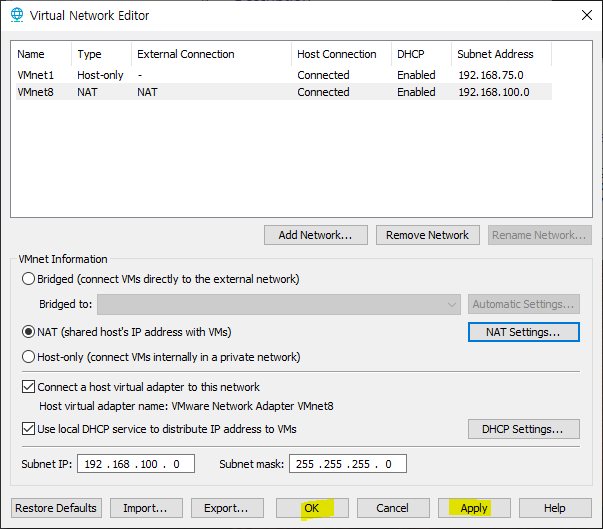
Task: Click the Host-only type cell of VMnet1
Action: tap(100, 75)
